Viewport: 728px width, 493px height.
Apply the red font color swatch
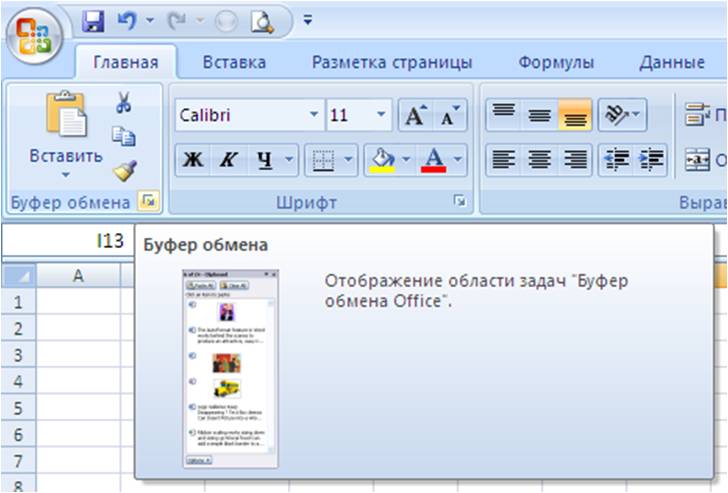[x=433, y=160]
